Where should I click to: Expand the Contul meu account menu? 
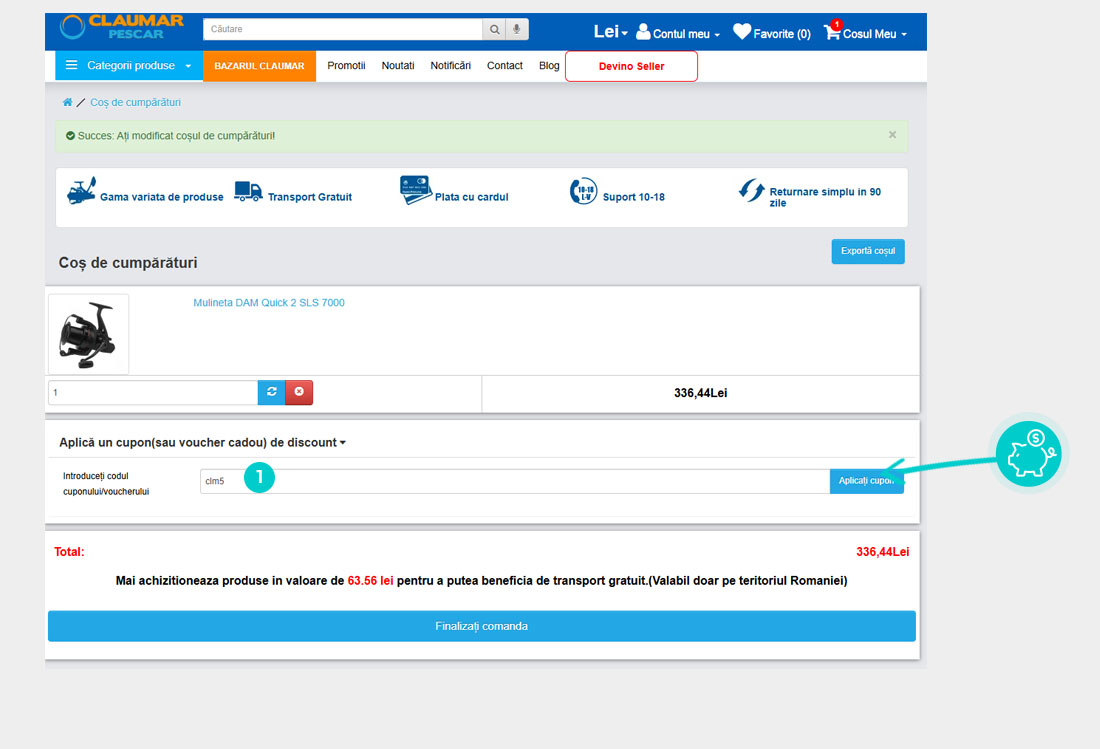click(x=678, y=33)
